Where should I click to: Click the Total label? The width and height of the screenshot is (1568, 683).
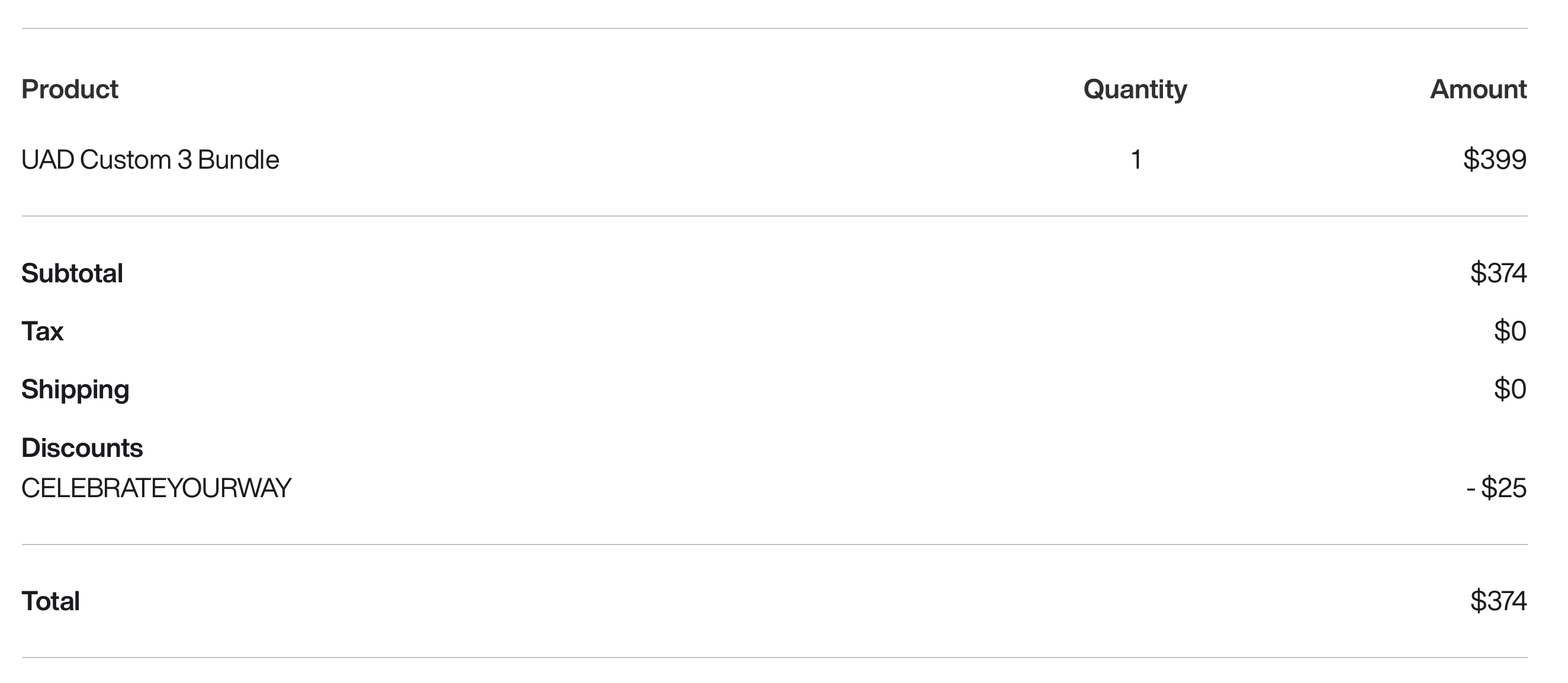click(x=50, y=601)
